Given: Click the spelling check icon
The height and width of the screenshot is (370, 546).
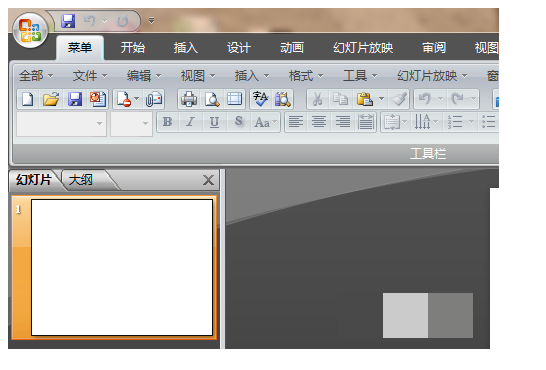Looking at the screenshot, I should (x=260, y=99).
